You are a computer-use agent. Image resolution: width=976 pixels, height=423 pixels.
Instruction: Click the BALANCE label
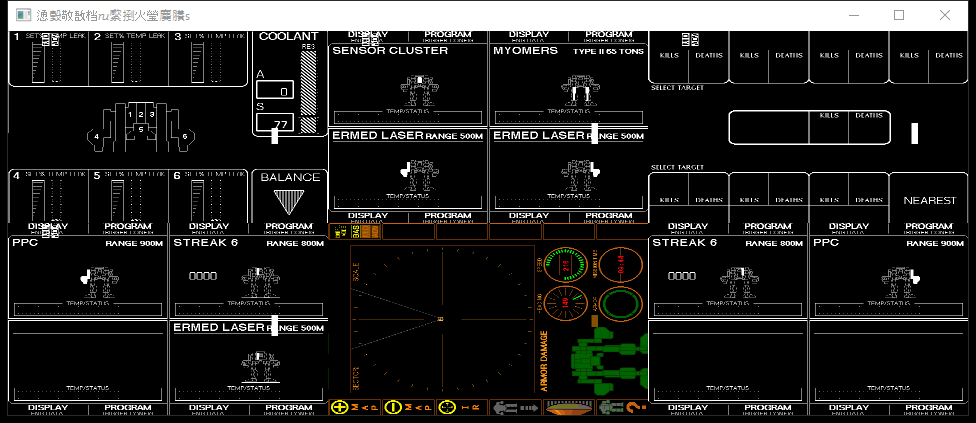290,177
